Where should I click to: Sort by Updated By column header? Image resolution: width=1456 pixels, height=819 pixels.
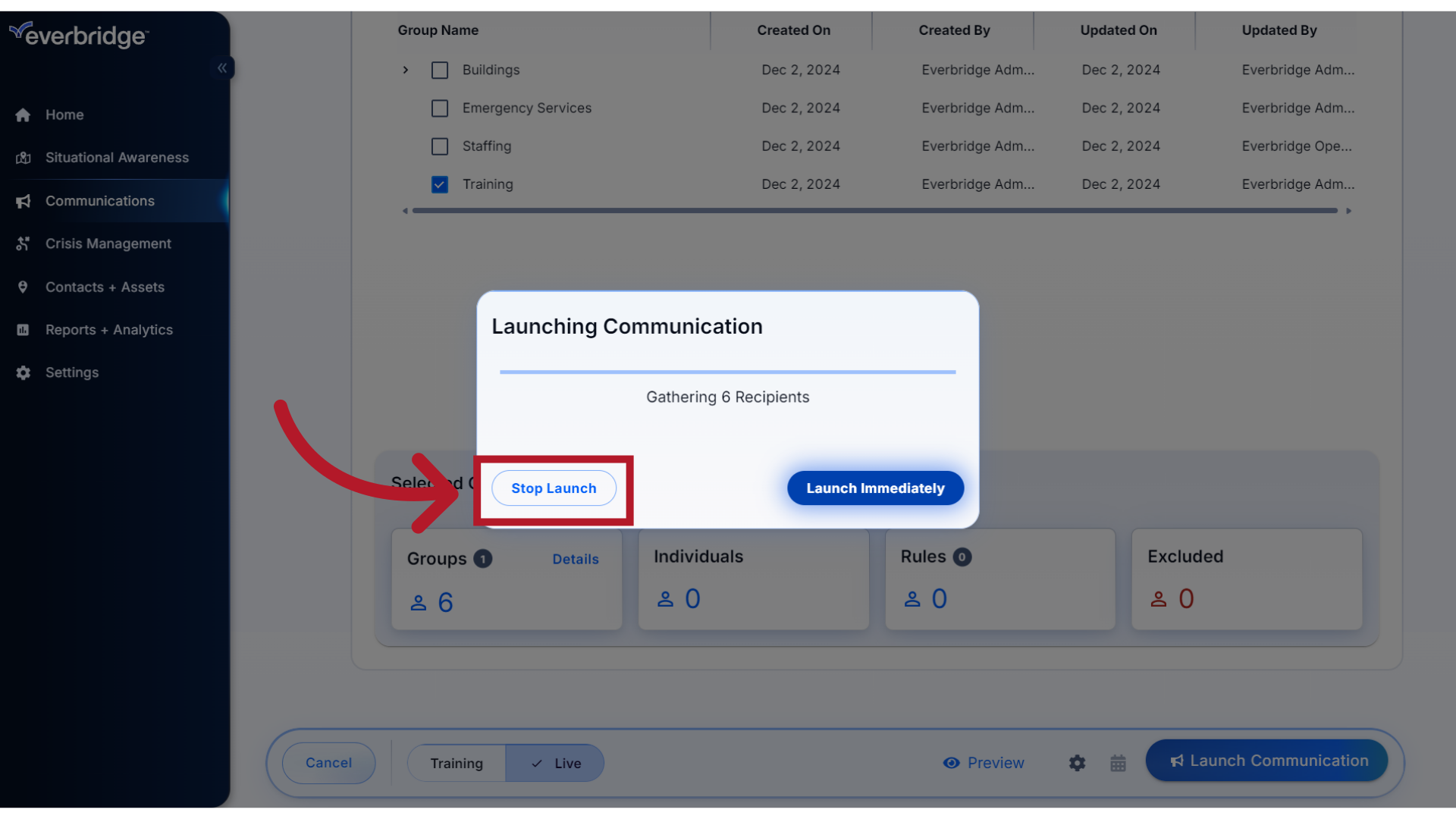pyautogui.click(x=1279, y=30)
